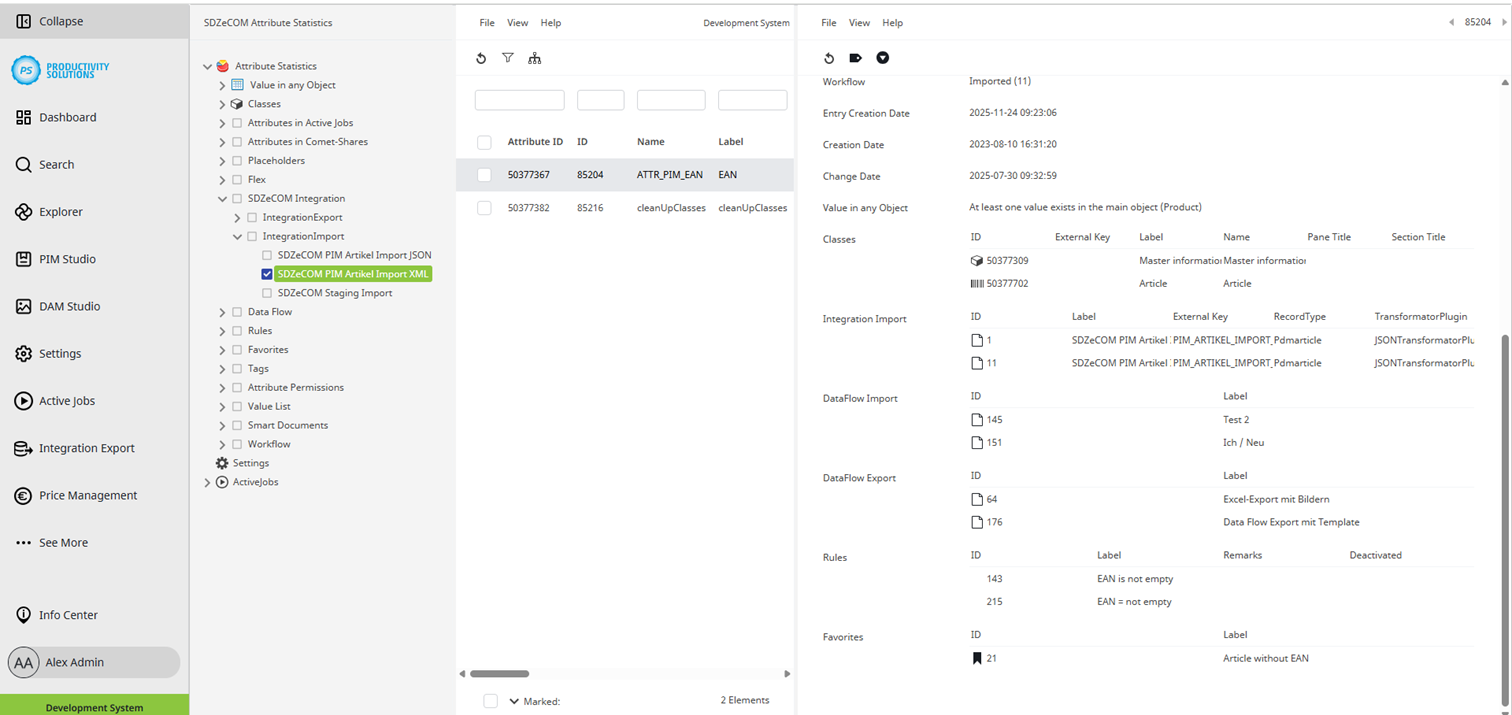1512x715 pixels.
Task: Uncheck SDZeCOM PIM Artikel Import XML
Action: click(x=266, y=273)
